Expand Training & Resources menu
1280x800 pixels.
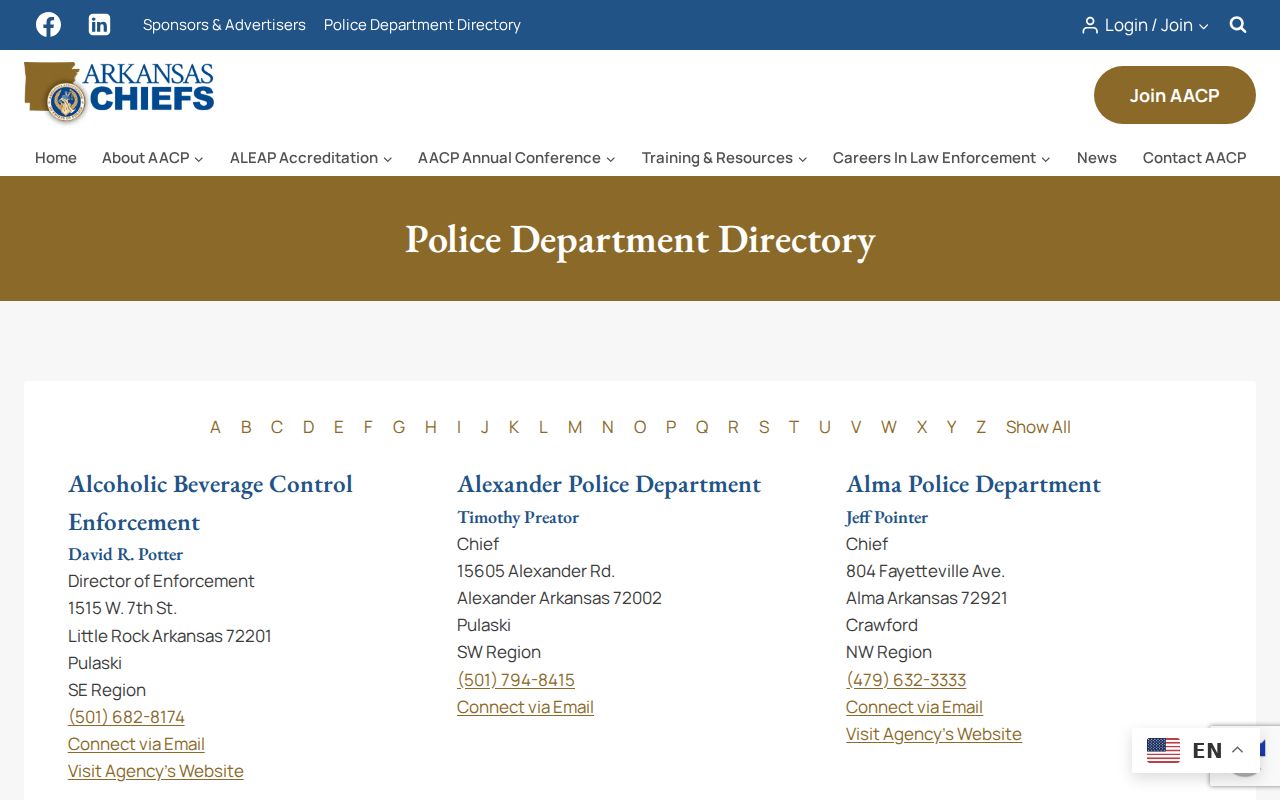(x=724, y=158)
